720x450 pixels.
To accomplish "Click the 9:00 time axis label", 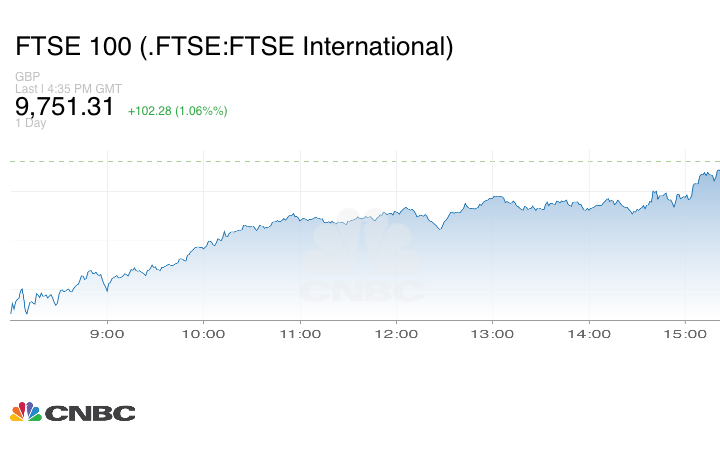I will pyautogui.click(x=107, y=334).
